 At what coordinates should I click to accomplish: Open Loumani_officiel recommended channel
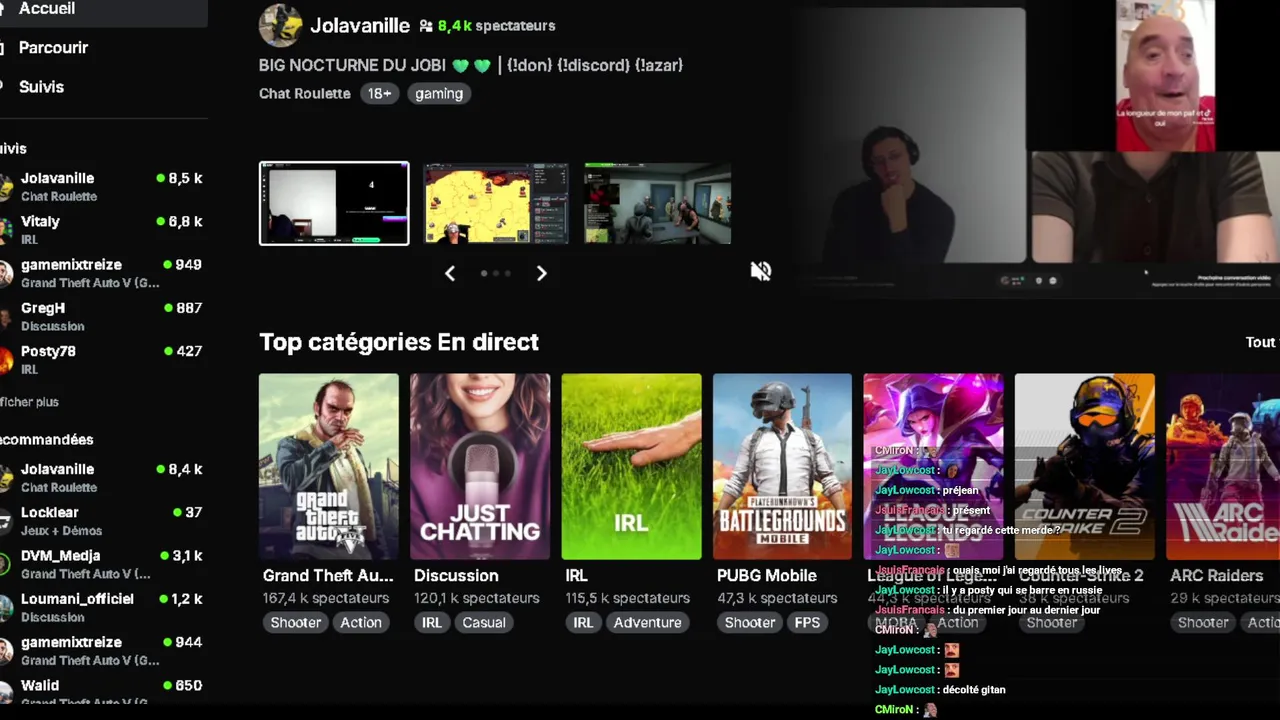(x=102, y=607)
